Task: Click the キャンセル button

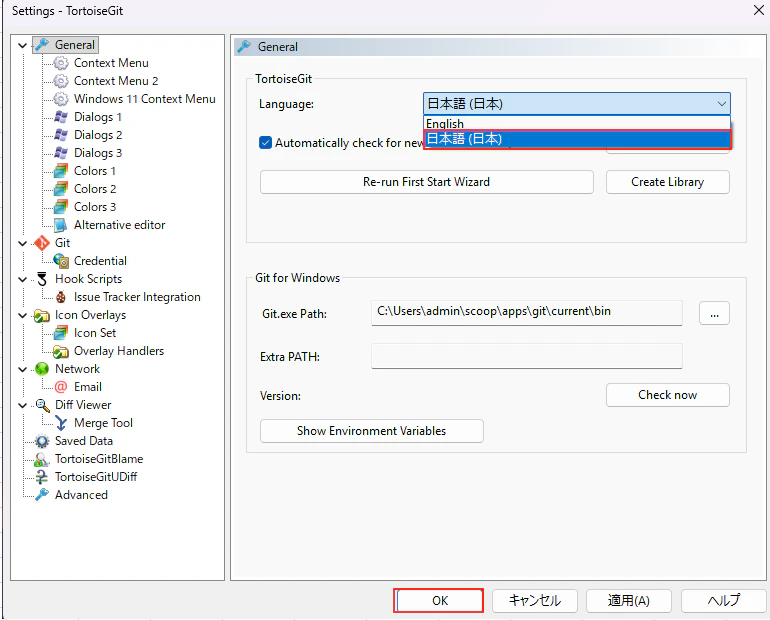Action: click(x=534, y=600)
